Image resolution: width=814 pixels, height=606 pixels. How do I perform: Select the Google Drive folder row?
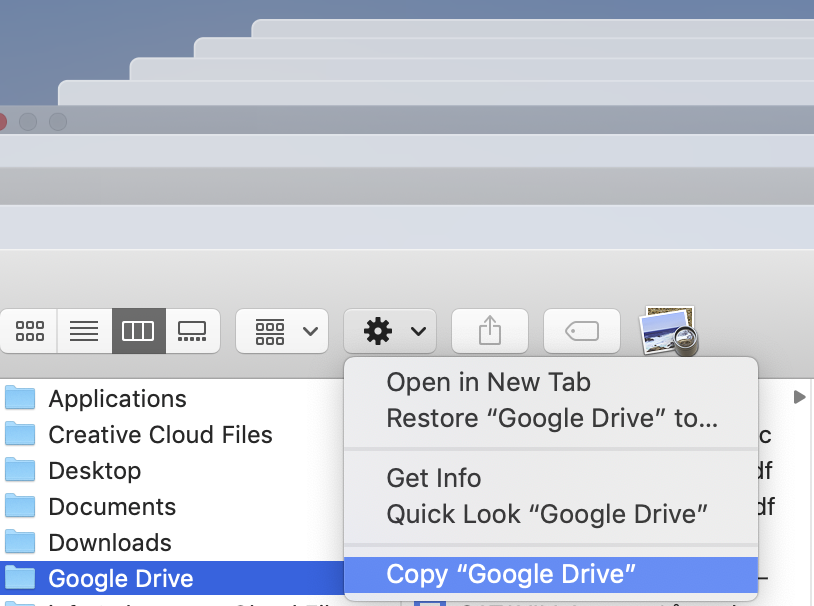[x=171, y=578]
